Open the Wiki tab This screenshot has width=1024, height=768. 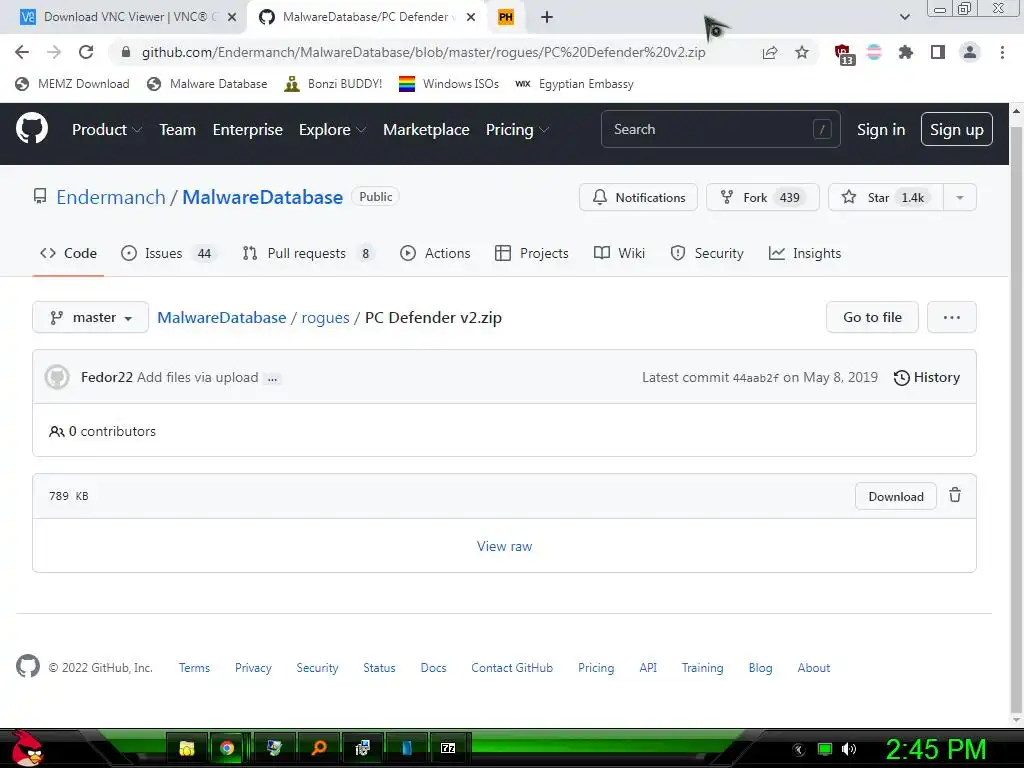(619, 253)
